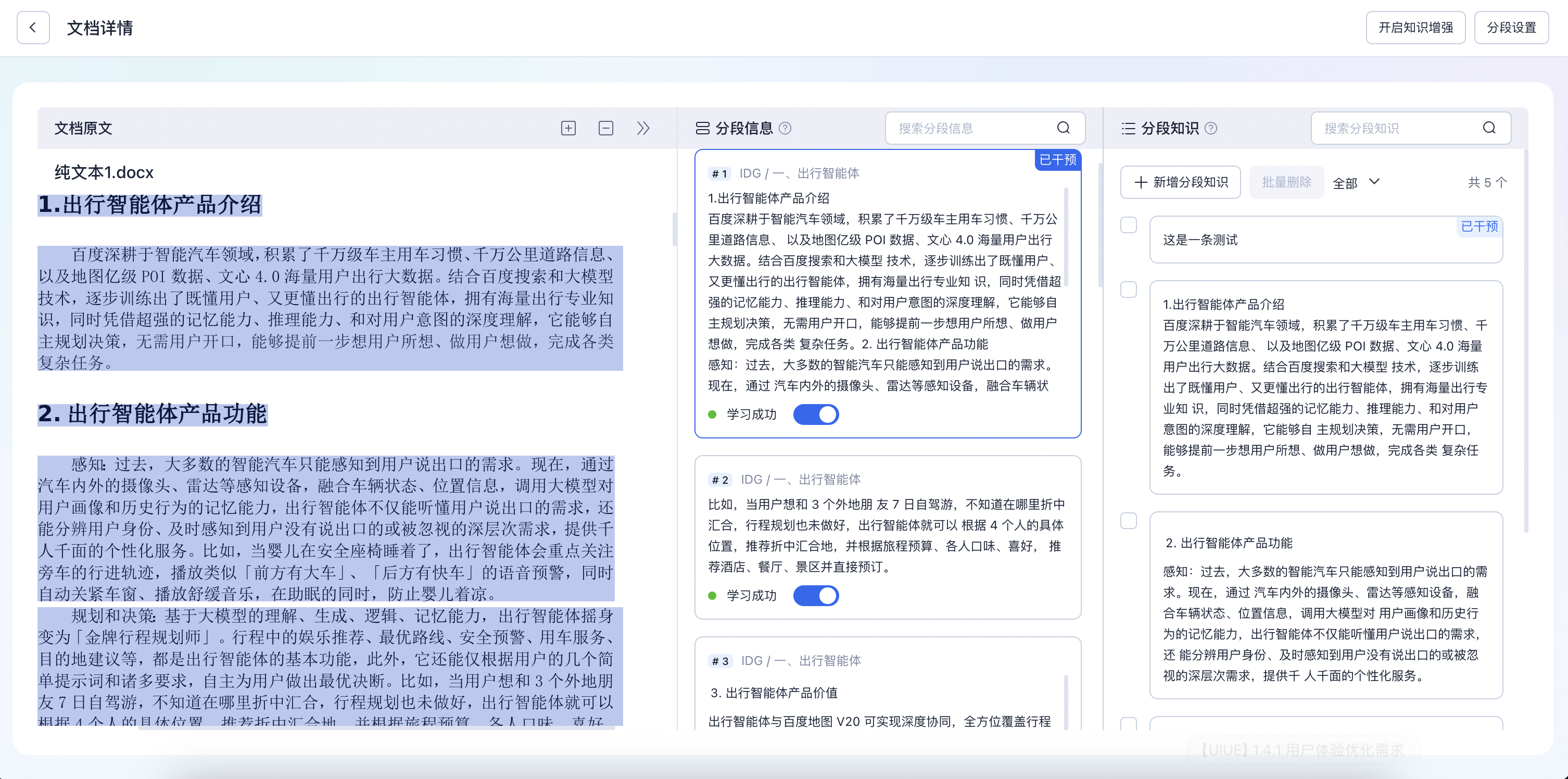Click the minus zoom-out icon in 文档原文

pyautogui.click(x=605, y=128)
